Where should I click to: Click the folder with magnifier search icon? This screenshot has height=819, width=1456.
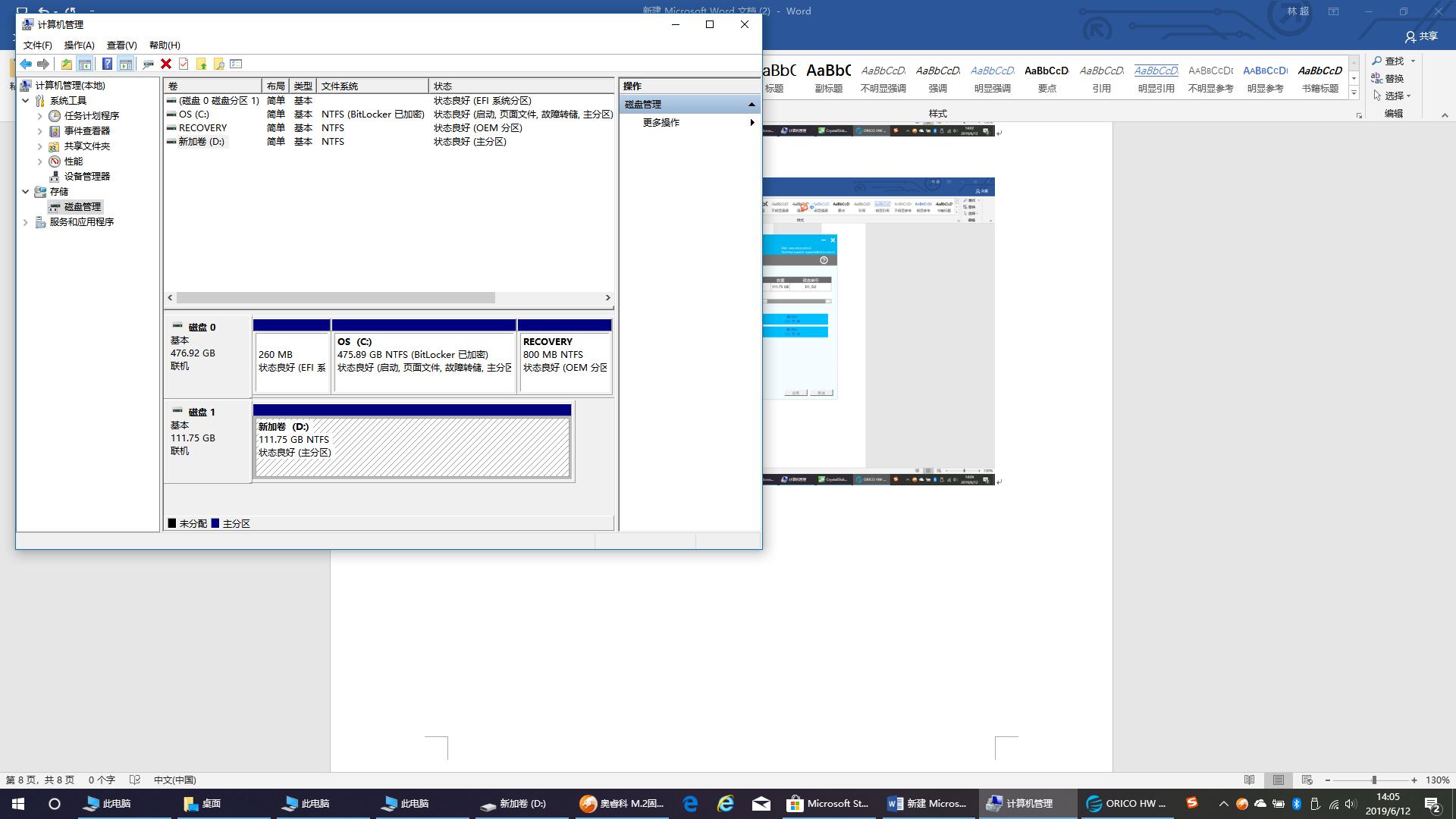pyautogui.click(x=219, y=64)
